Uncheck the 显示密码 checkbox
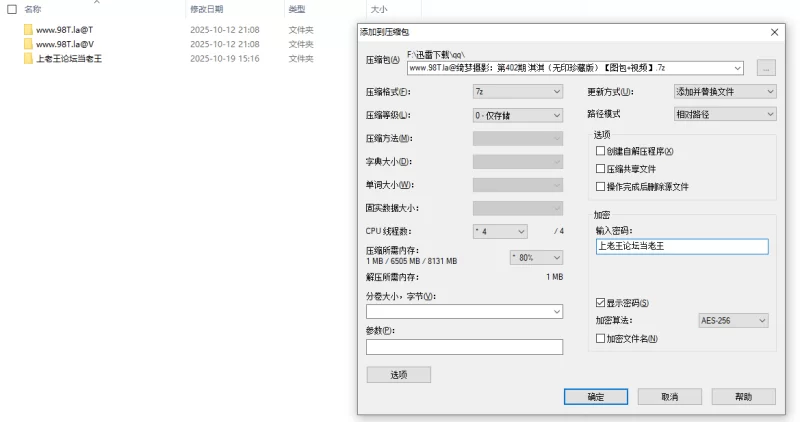Viewport: 800px width, 422px height. point(600,302)
